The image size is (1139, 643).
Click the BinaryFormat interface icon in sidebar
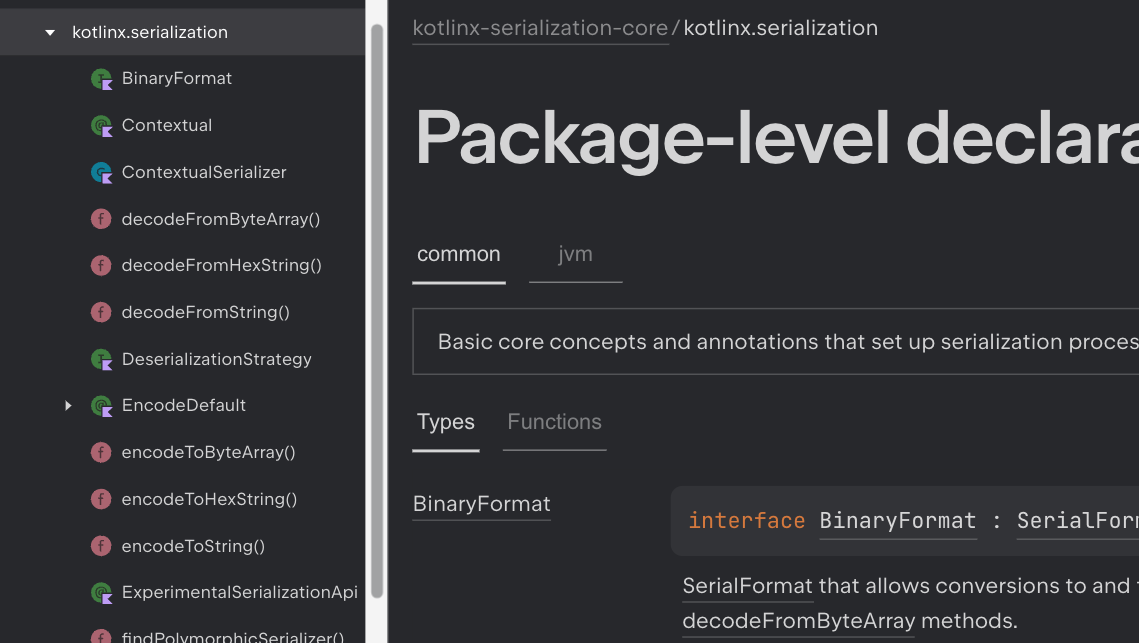click(101, 79)
